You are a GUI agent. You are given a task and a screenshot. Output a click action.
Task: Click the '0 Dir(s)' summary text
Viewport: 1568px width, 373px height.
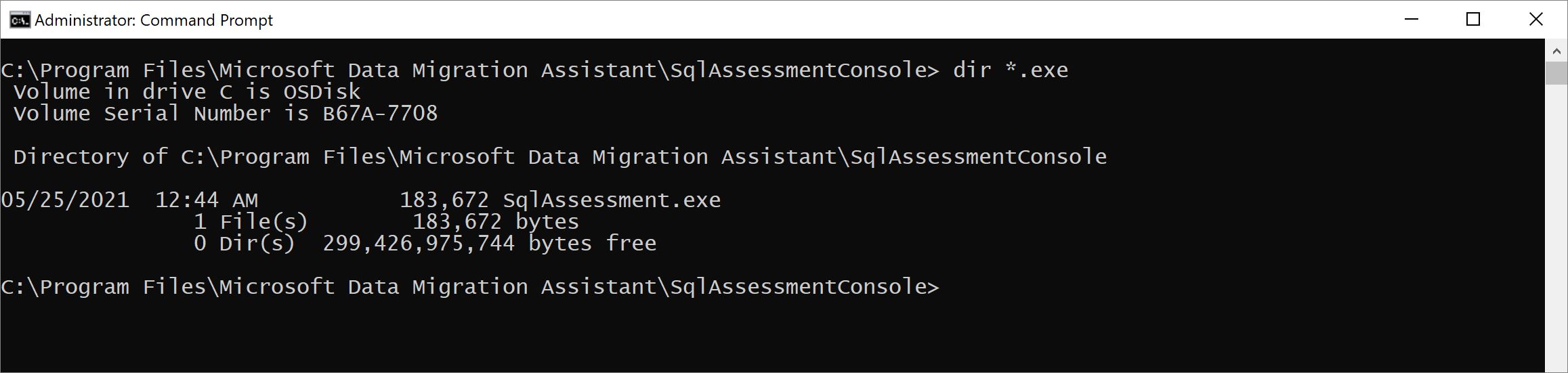tap(245, 244)
